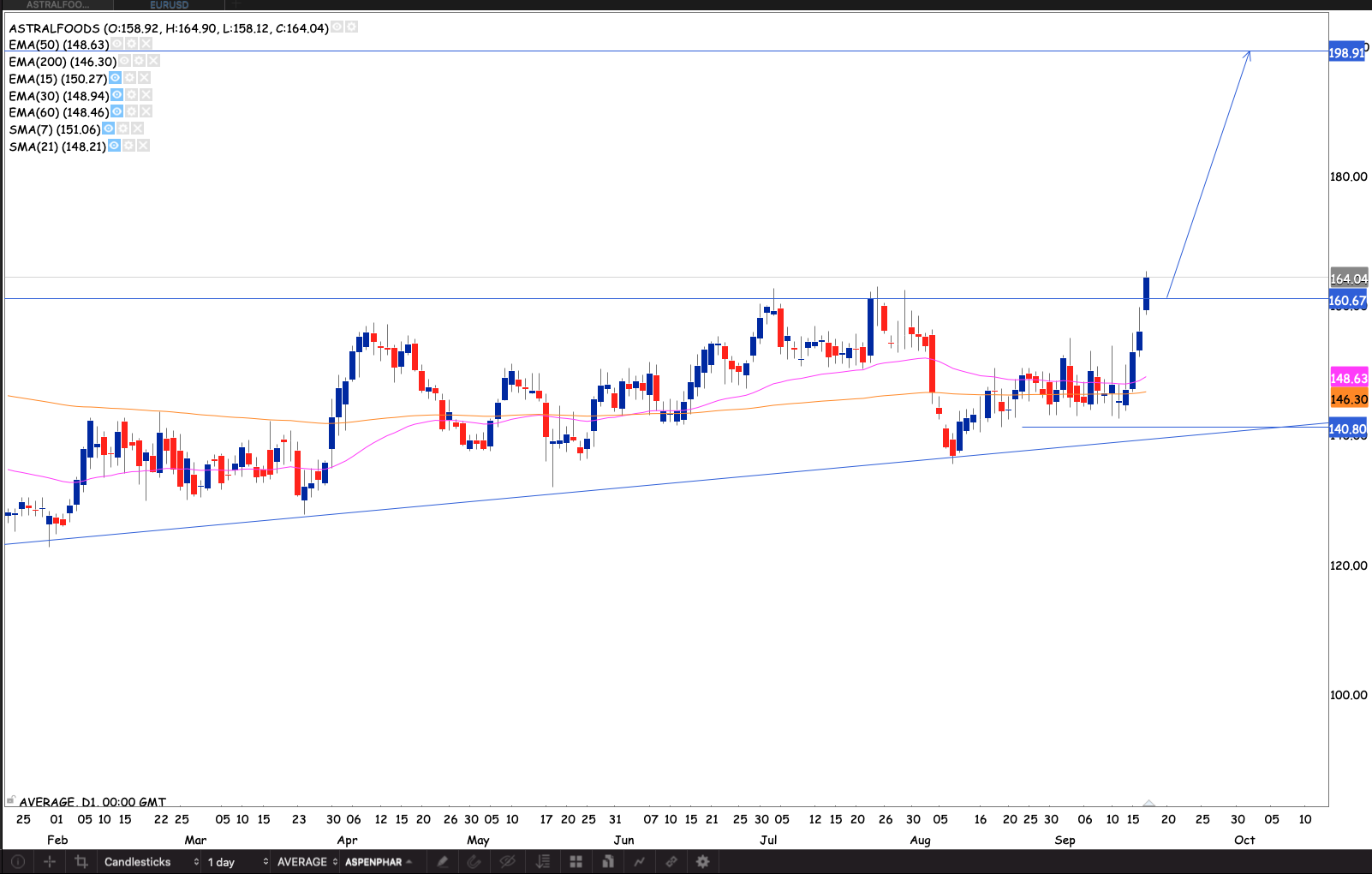
Task: Toggle the SMA(21) eye icon
Action: (114, 146)
